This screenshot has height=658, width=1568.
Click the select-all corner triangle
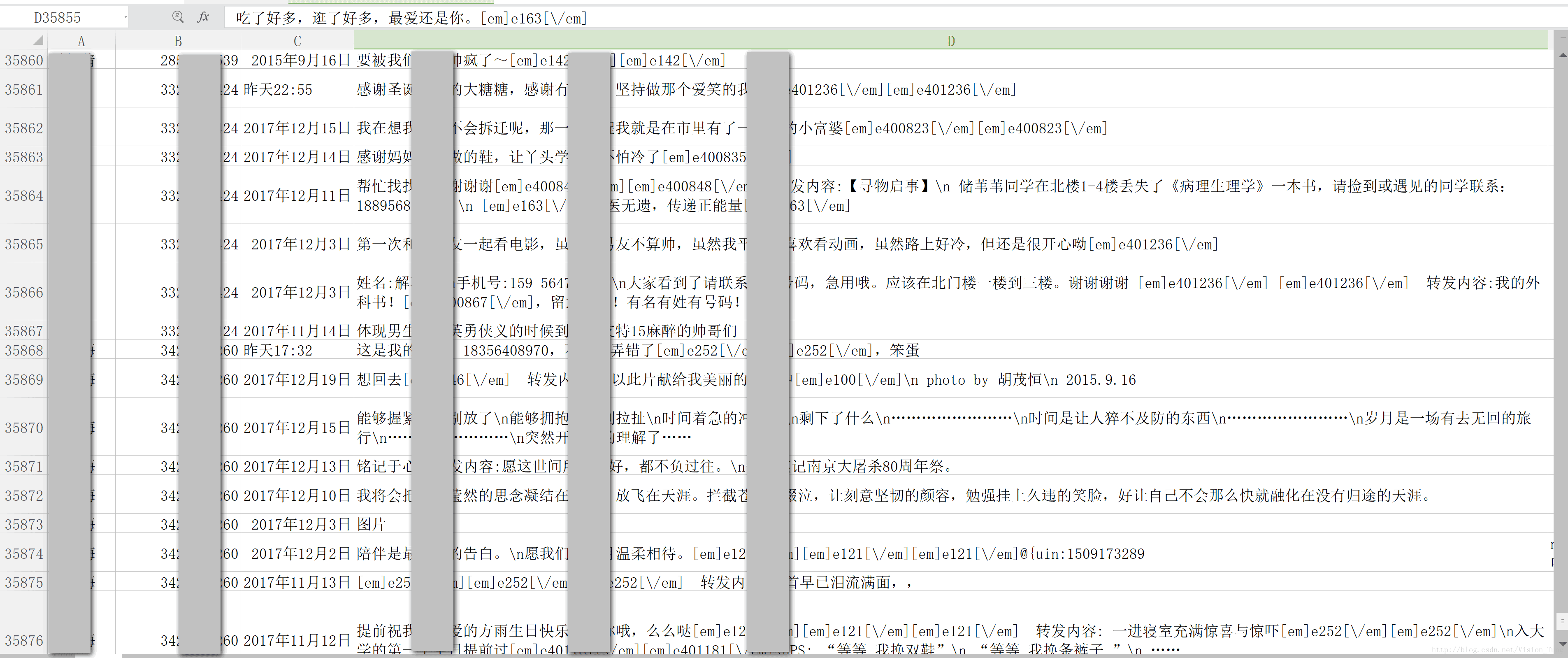tap(38, 40)
